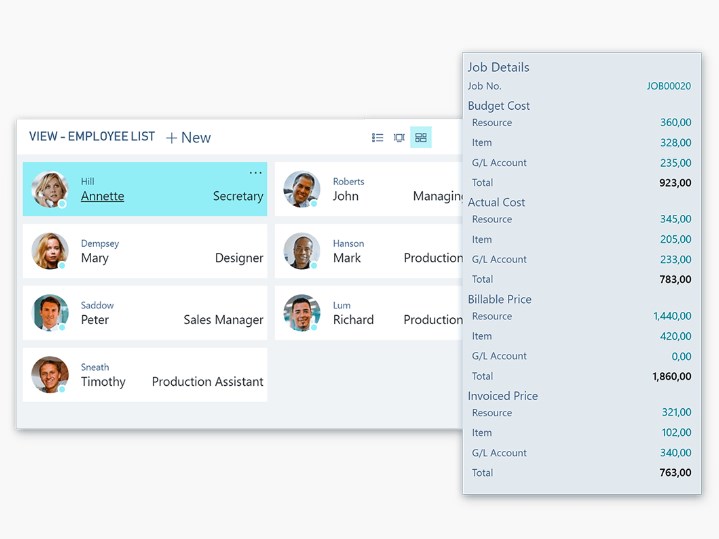Screen dimensions: 719x539
Task: Click Budget Cost Resource value 360,00
Action: pos(675,123)
